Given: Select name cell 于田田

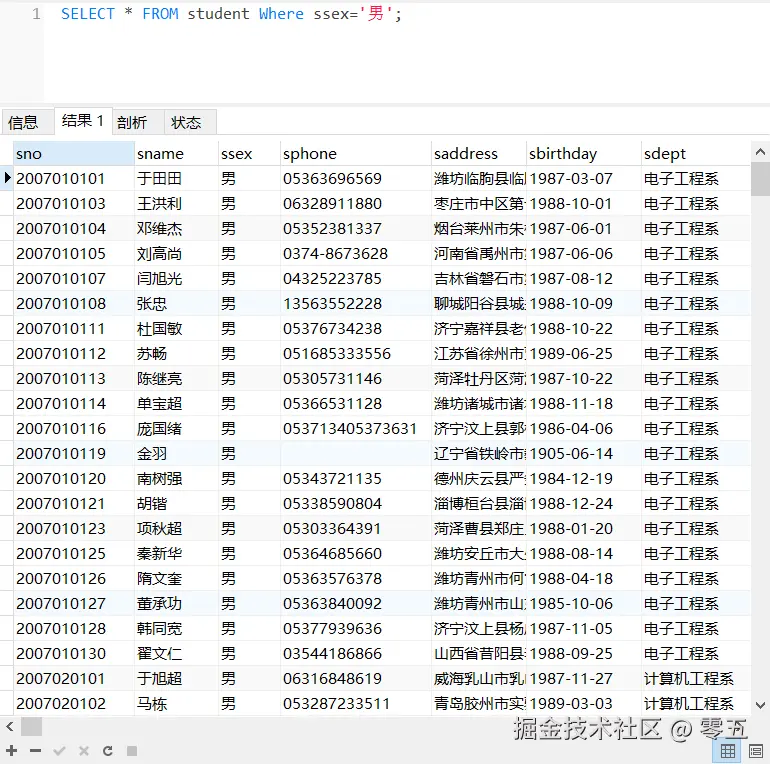Looking at the screenshot, I should 176,178.
